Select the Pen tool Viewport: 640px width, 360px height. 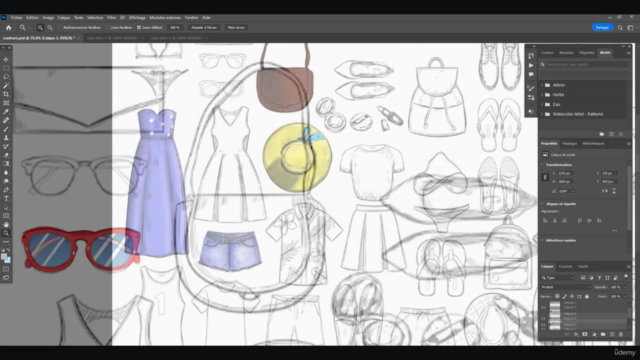6,190
